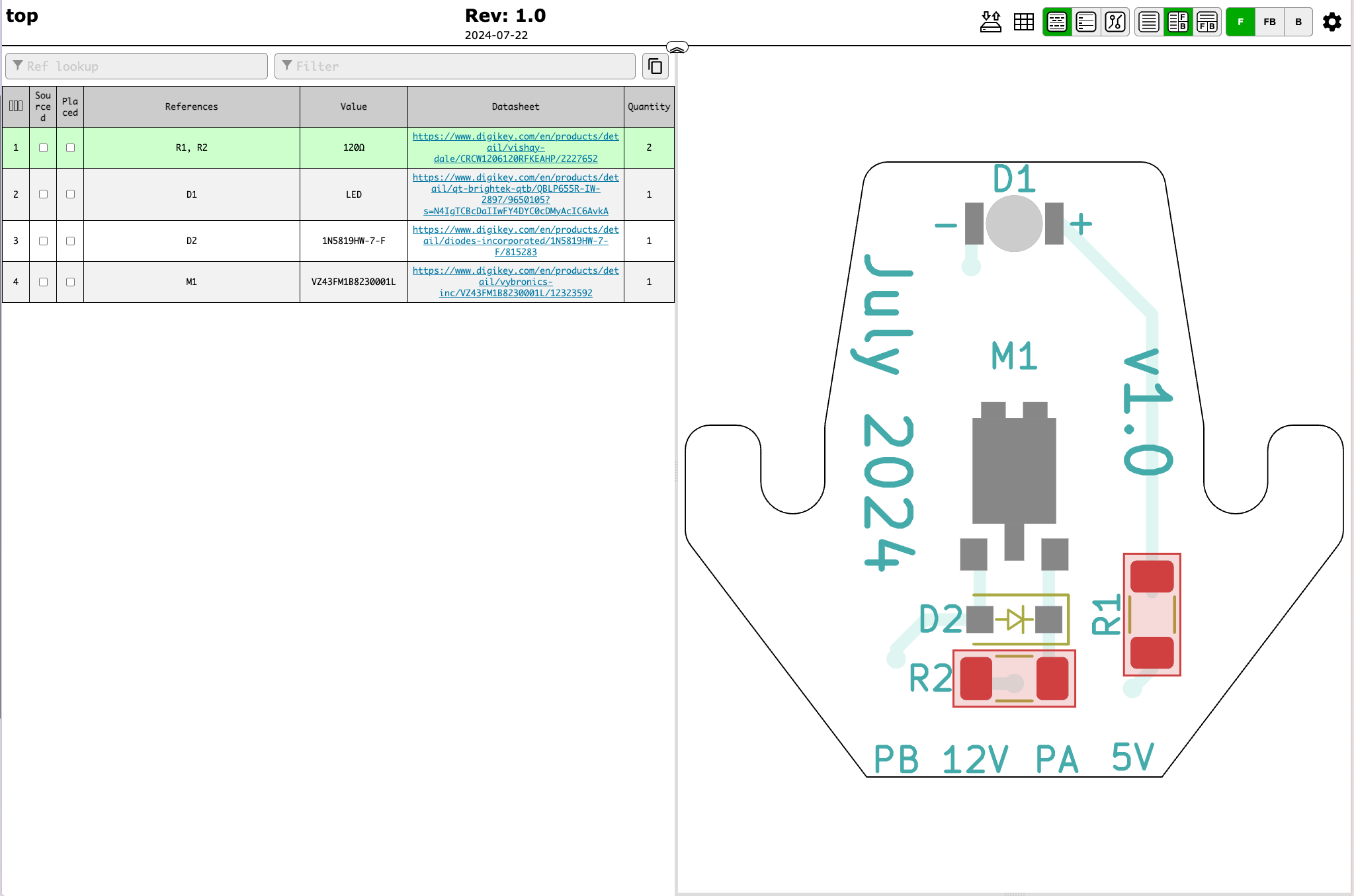Image resolution: width=1354 pixels, height=896 pixels.
Task: Show front layer only with F button
Action: [x=1240, y=22]
